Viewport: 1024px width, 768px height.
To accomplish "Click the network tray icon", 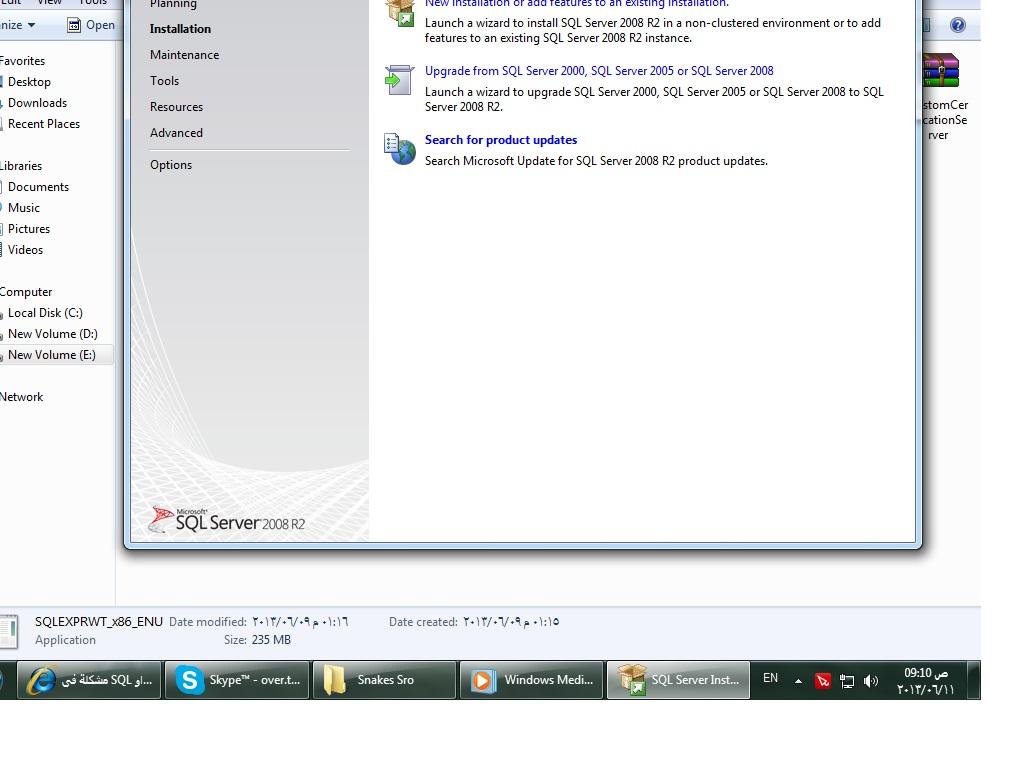I will [x=846, y=681].
